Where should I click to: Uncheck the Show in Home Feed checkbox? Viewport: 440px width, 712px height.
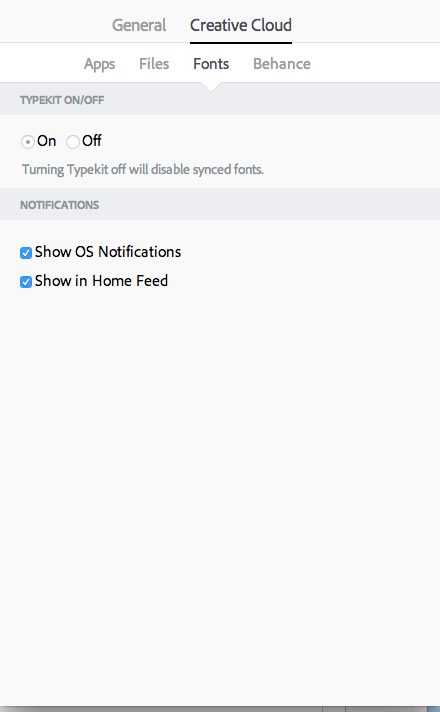pos(26,282)
